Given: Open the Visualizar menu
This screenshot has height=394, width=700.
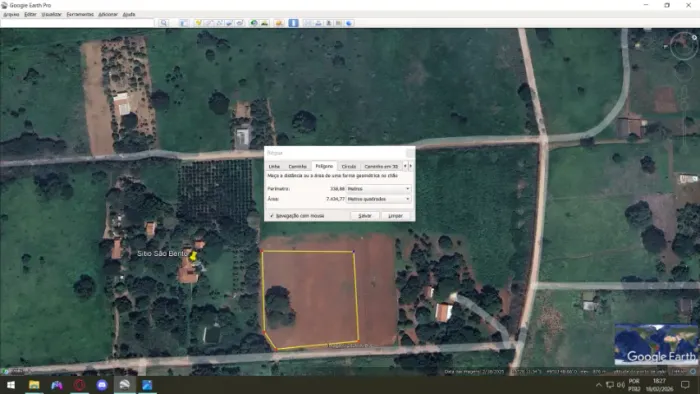Looking at the screenshot, I should coord(51,14).
